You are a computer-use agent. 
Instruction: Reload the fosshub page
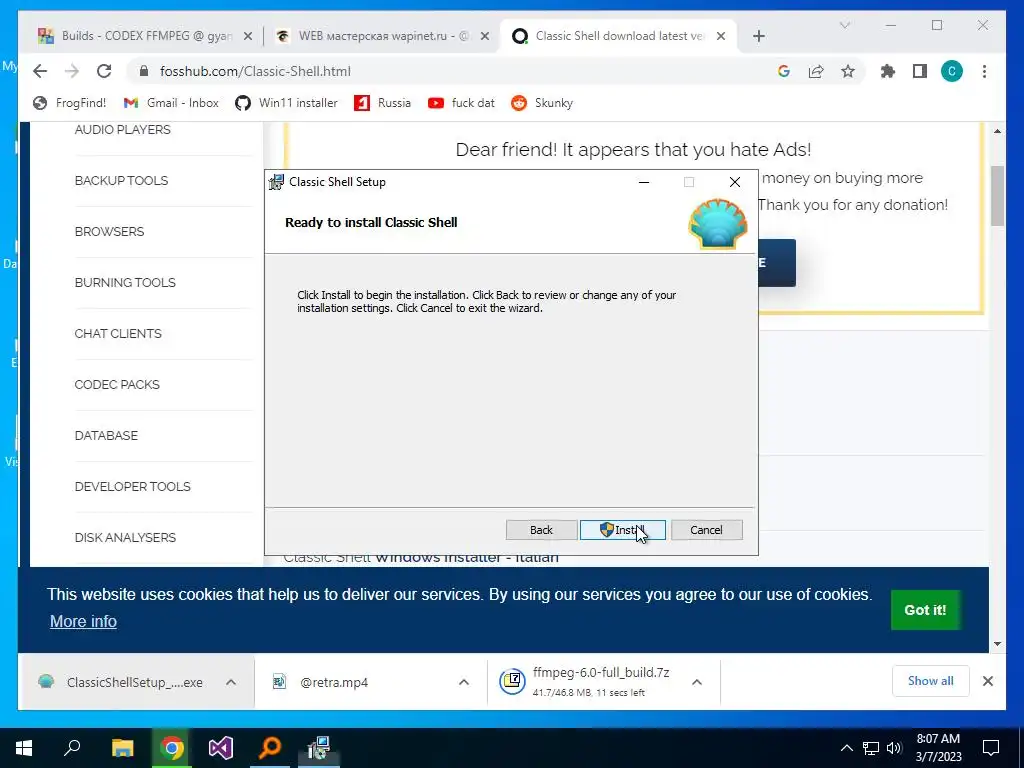[104, 71]
